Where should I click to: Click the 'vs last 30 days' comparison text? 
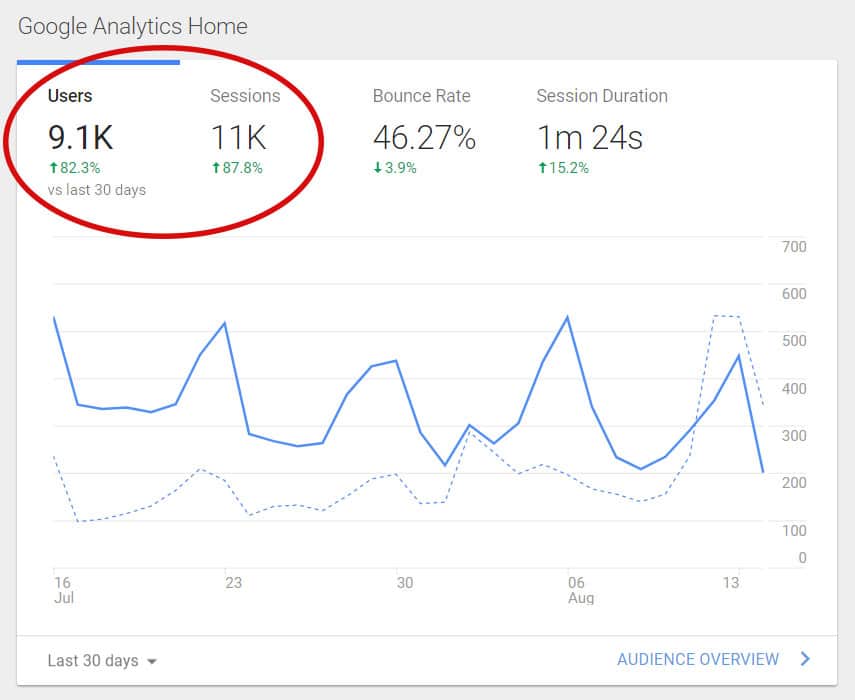(x=97, y=190)
